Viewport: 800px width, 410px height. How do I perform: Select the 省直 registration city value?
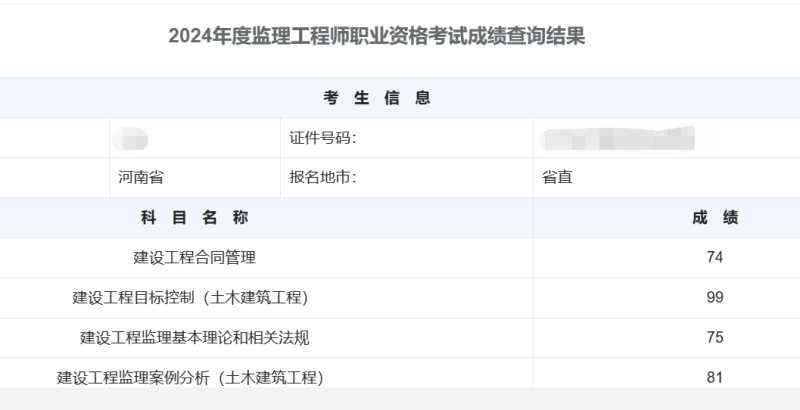point(558,178)
